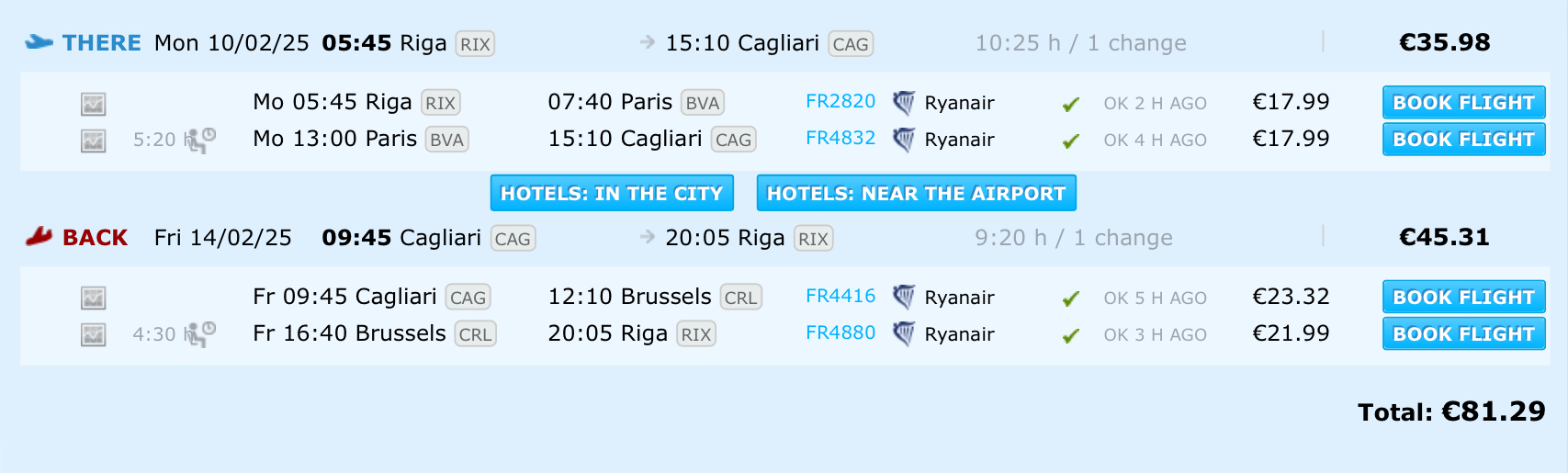Viewport: 1568px width, 473px height.
Task: Click green checkmark for the Riga–Paris flight
Action: (1070, 105)
